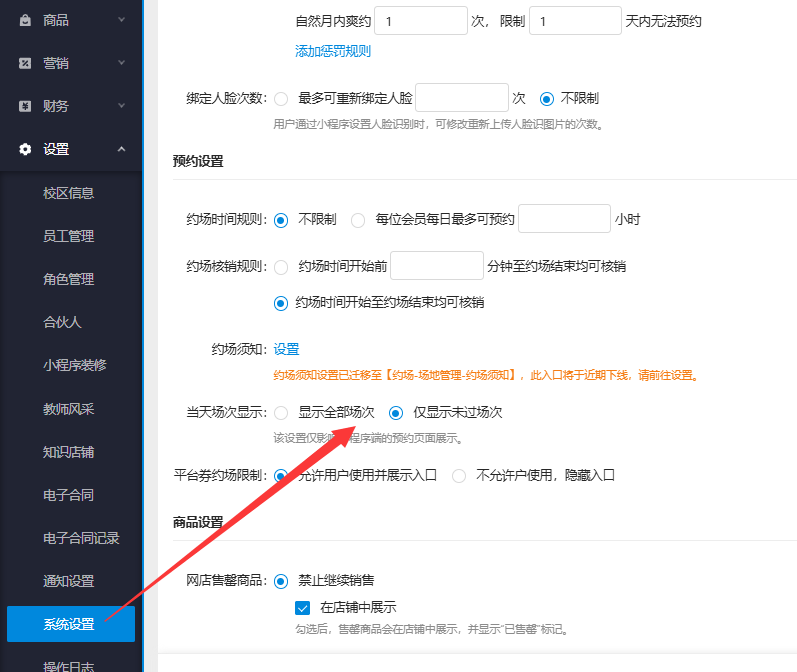Viewport: 797px width, 672px height.
Task: Open 校区信息 in the sidebar
Action: 69,193
